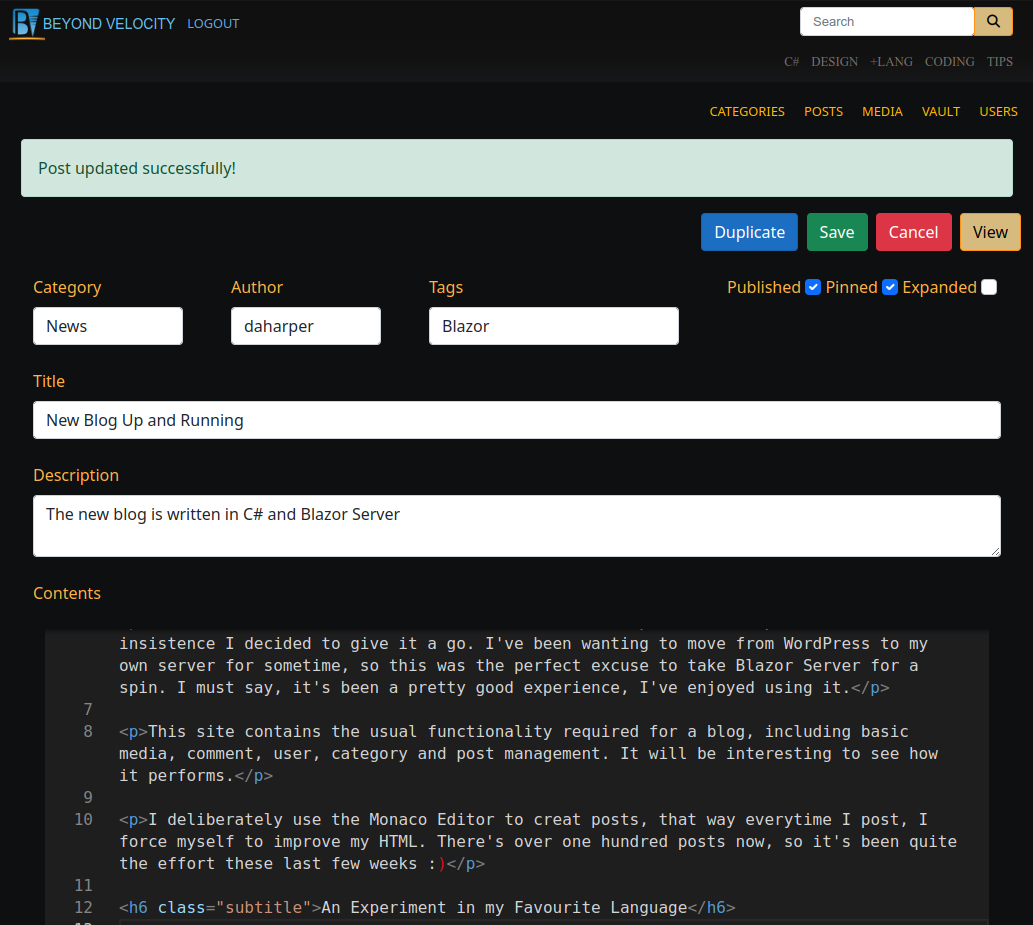Open the Posts admin menu

pyautogui.click(x=824, y=111)
